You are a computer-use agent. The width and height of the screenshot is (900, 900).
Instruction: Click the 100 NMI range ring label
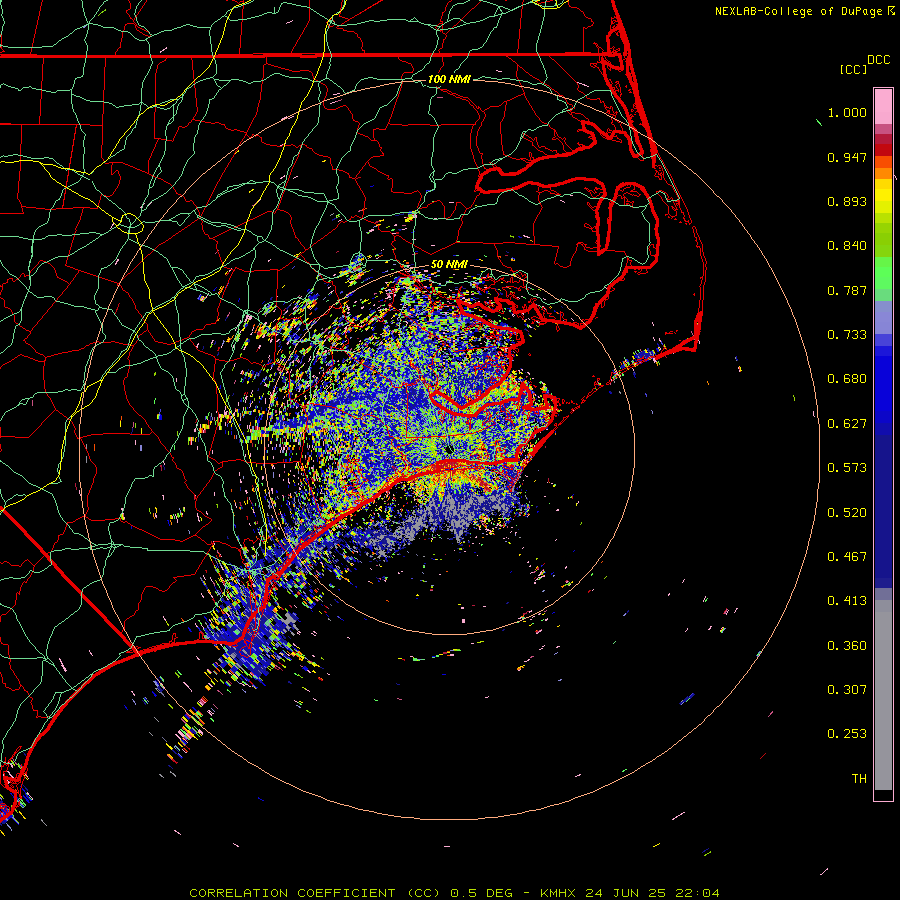click(x=449, y=79)
